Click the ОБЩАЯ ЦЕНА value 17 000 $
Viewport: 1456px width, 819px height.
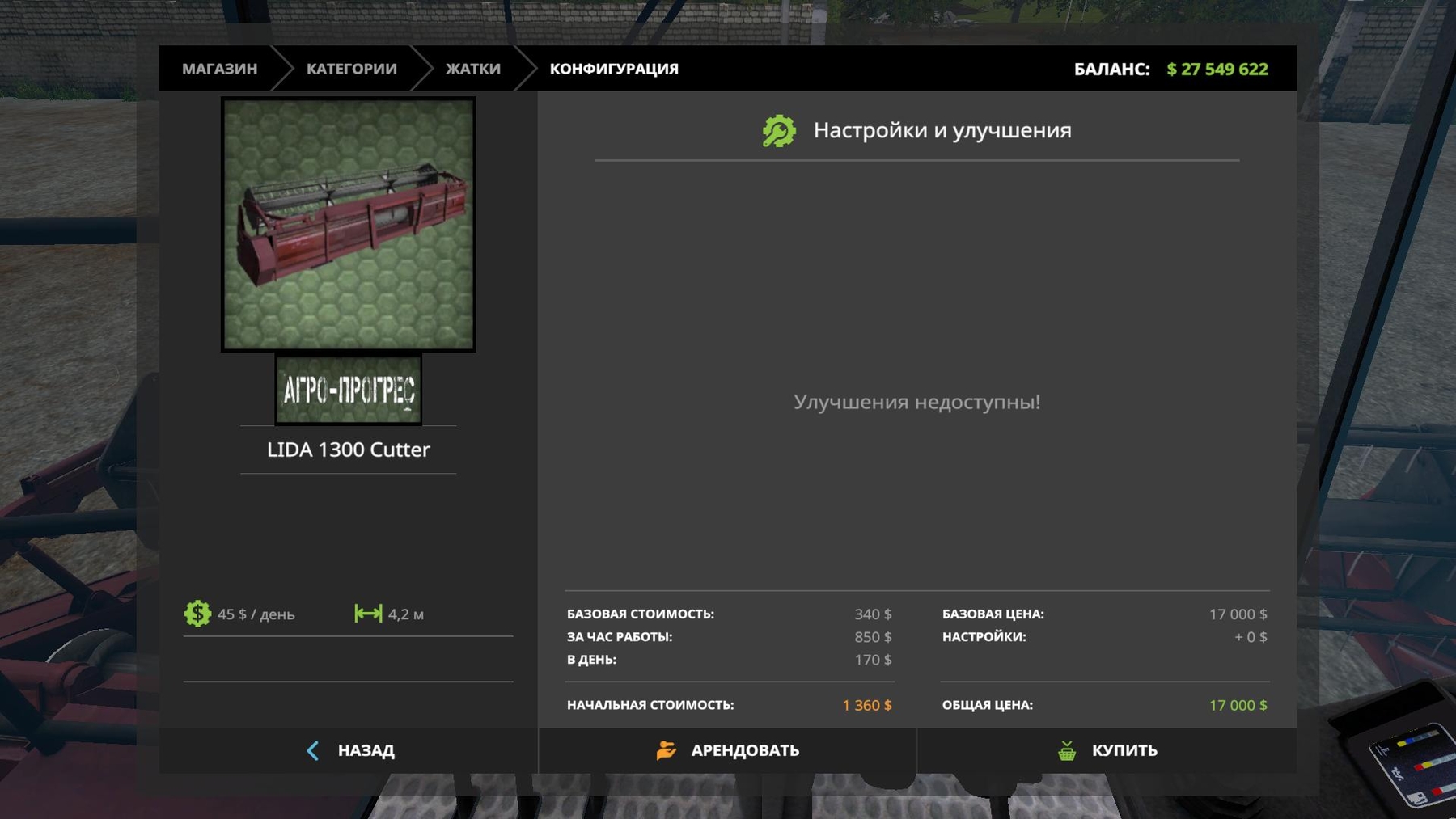coord(1238,705)
